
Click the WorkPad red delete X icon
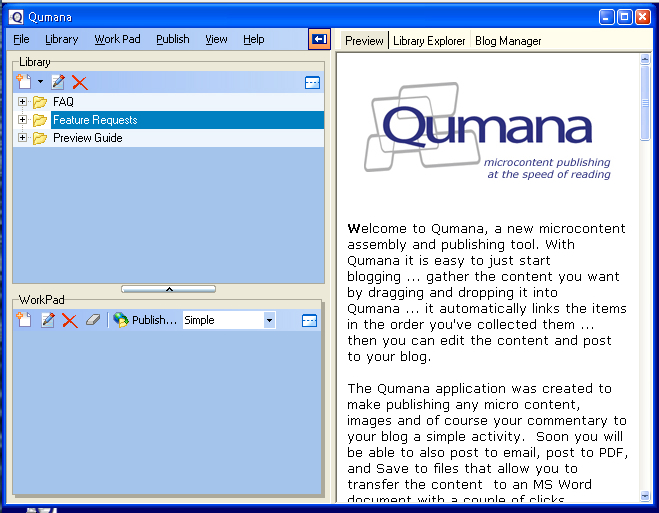coord(70,321)
